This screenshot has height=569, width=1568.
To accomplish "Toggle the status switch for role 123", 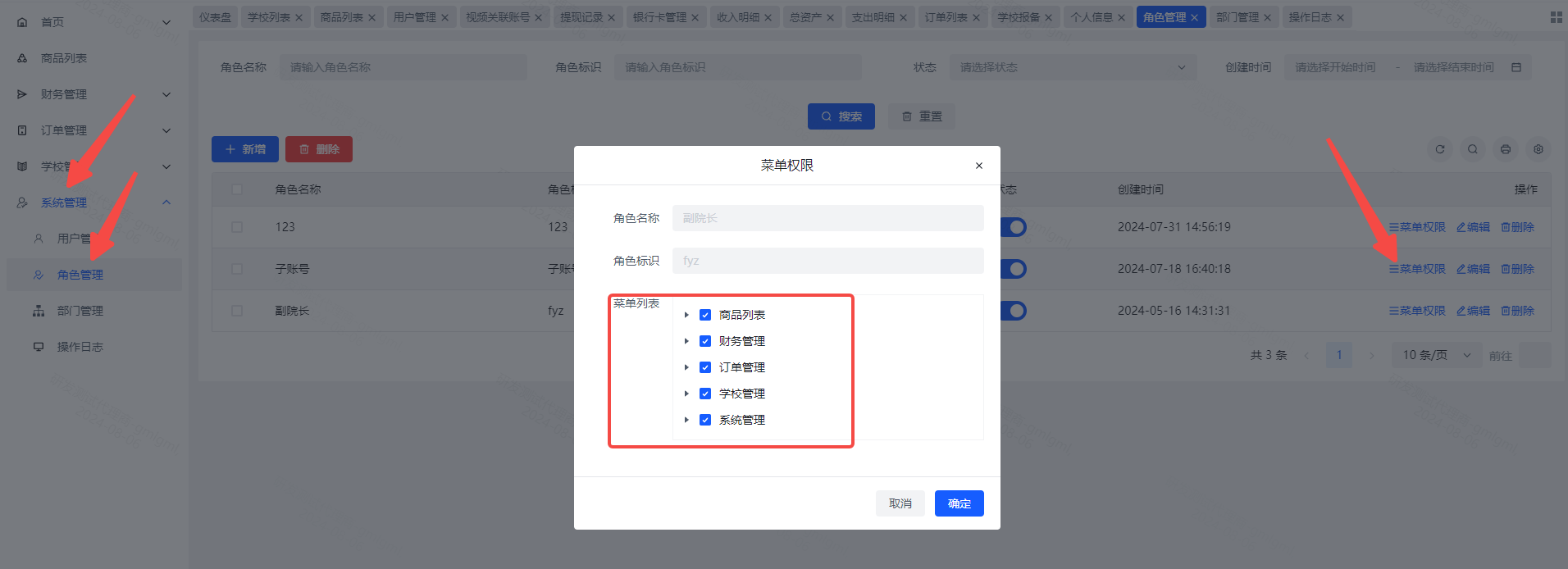I will [x=1014, y=227].
